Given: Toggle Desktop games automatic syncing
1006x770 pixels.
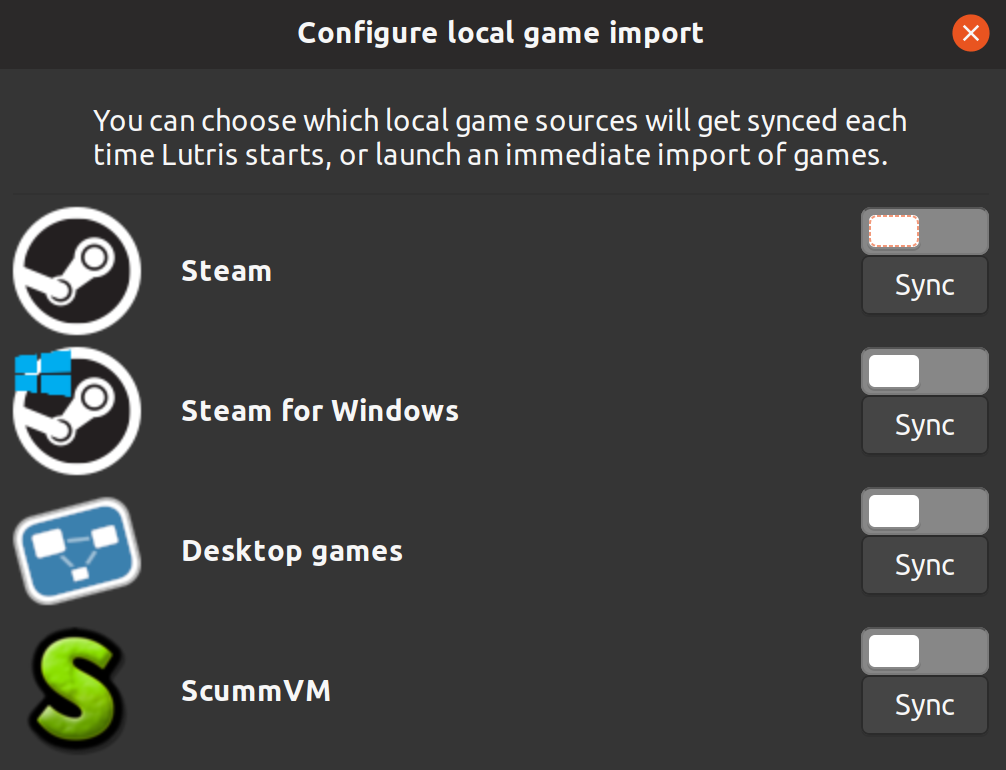Looking at the screenshot, I should pyautogui.click(x=923, y=511).
